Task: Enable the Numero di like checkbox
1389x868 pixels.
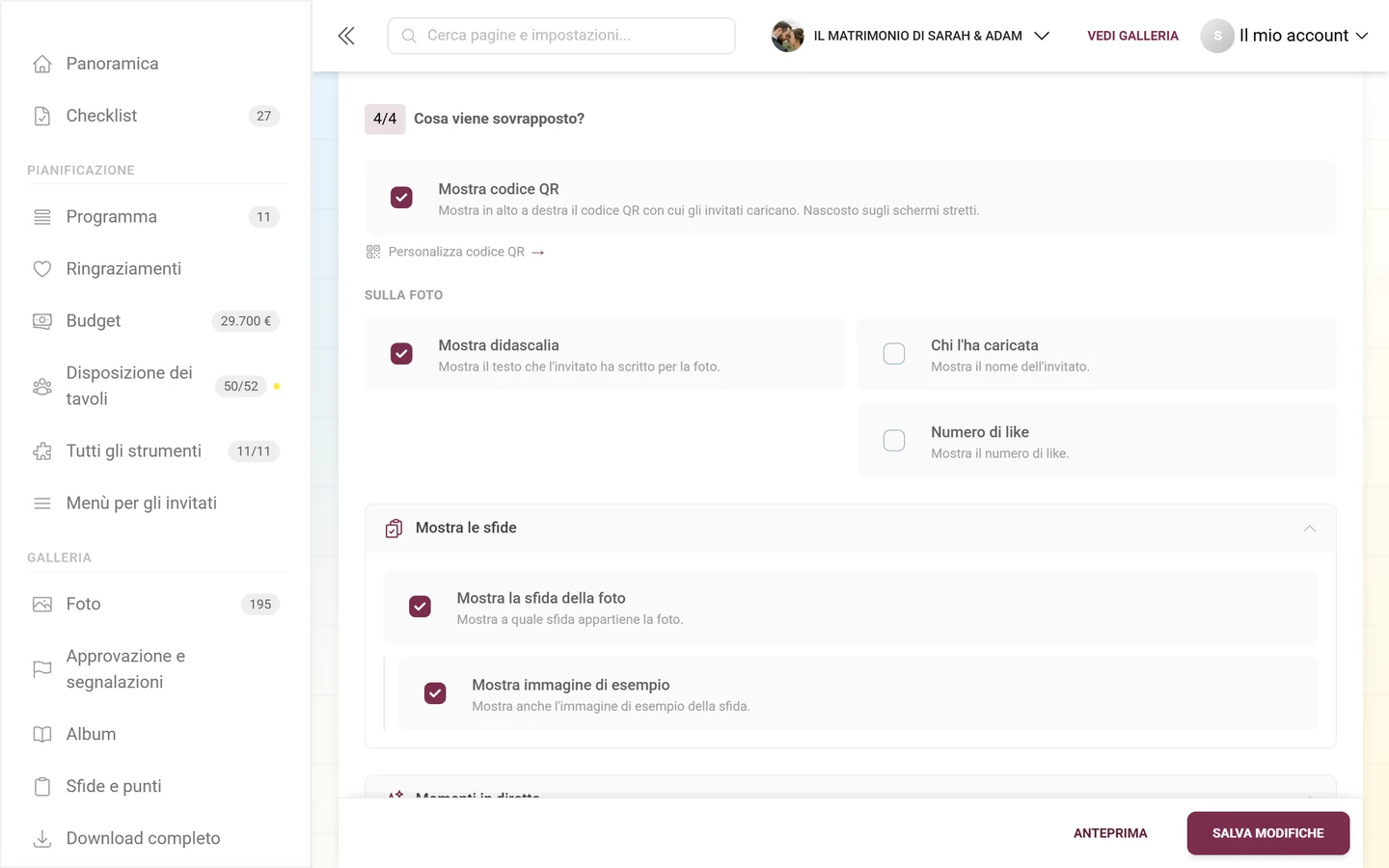Action: 894,441
